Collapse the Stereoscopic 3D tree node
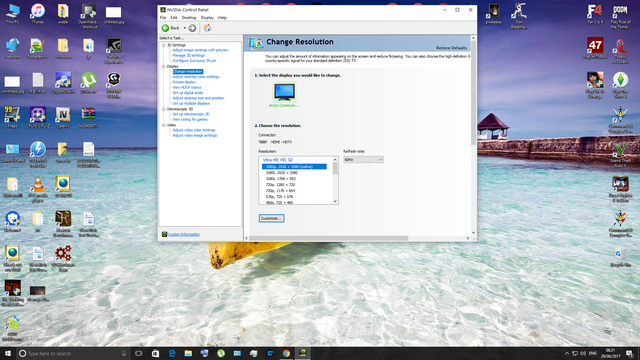 coord(164,109)
